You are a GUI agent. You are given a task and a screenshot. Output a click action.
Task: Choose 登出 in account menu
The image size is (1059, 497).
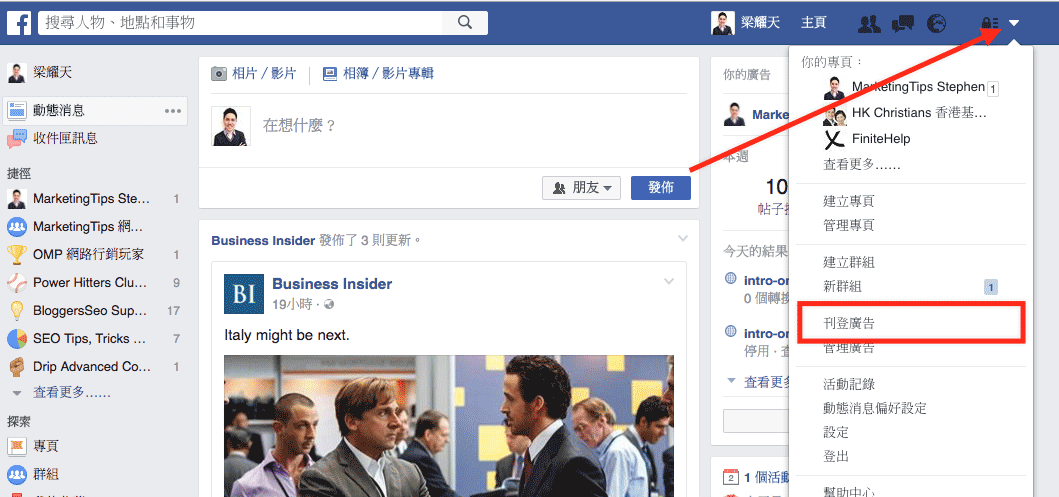point(835,456)
